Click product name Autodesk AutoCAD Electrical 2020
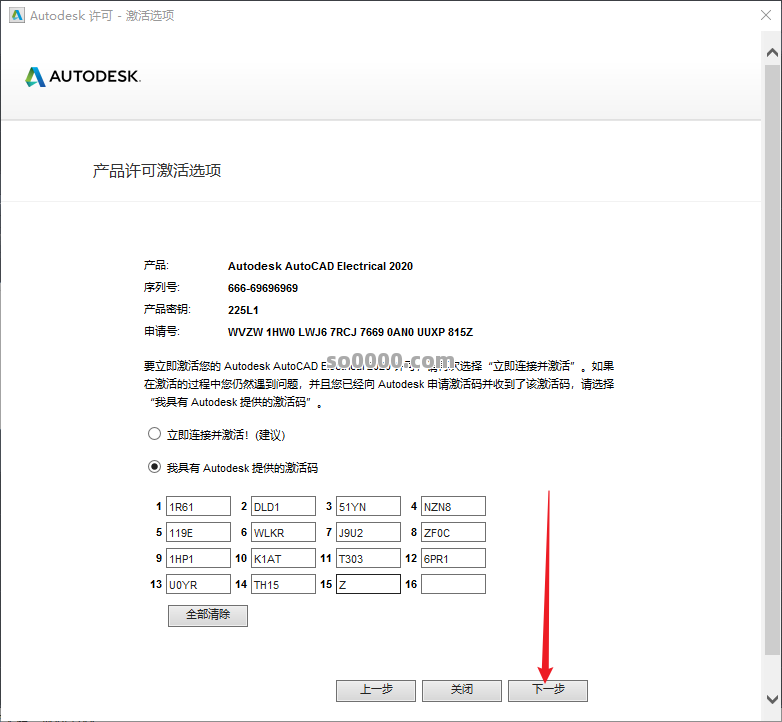 pos(320,266)
